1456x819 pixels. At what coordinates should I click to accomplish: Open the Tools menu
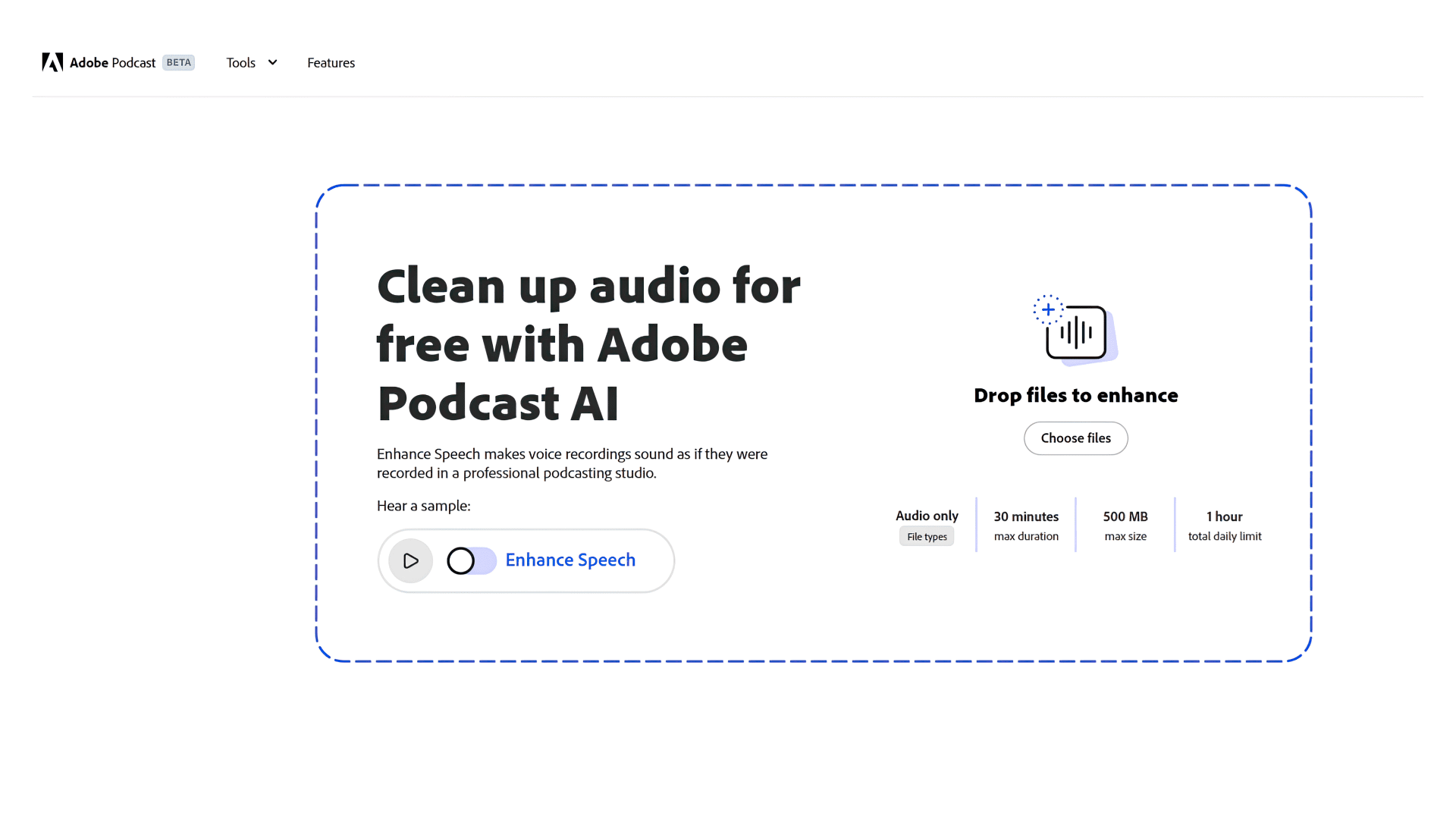tap(241, 63)
